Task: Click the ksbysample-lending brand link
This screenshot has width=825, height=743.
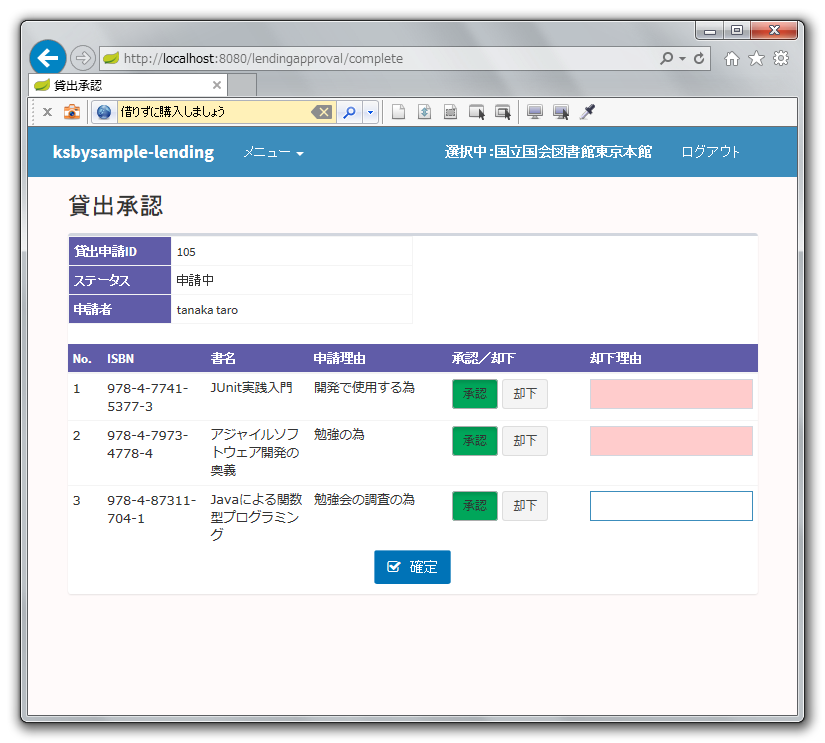Action: (134, 152)
